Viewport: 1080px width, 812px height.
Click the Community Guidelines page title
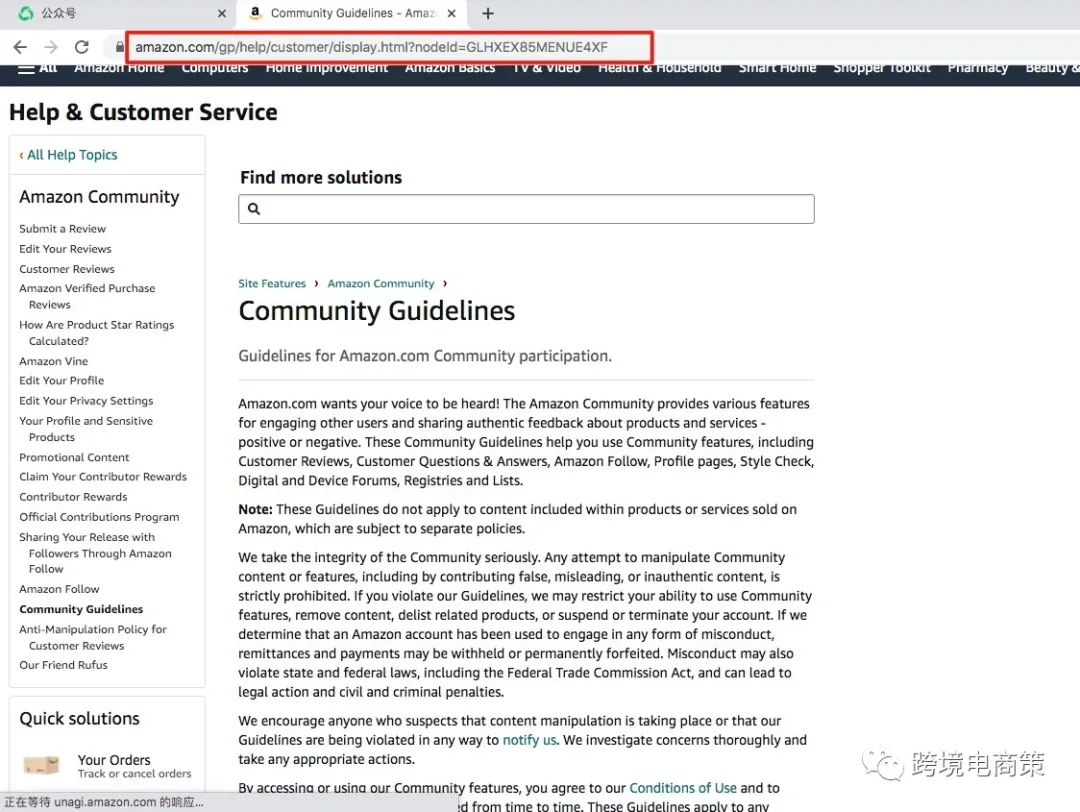pos(377,311)
